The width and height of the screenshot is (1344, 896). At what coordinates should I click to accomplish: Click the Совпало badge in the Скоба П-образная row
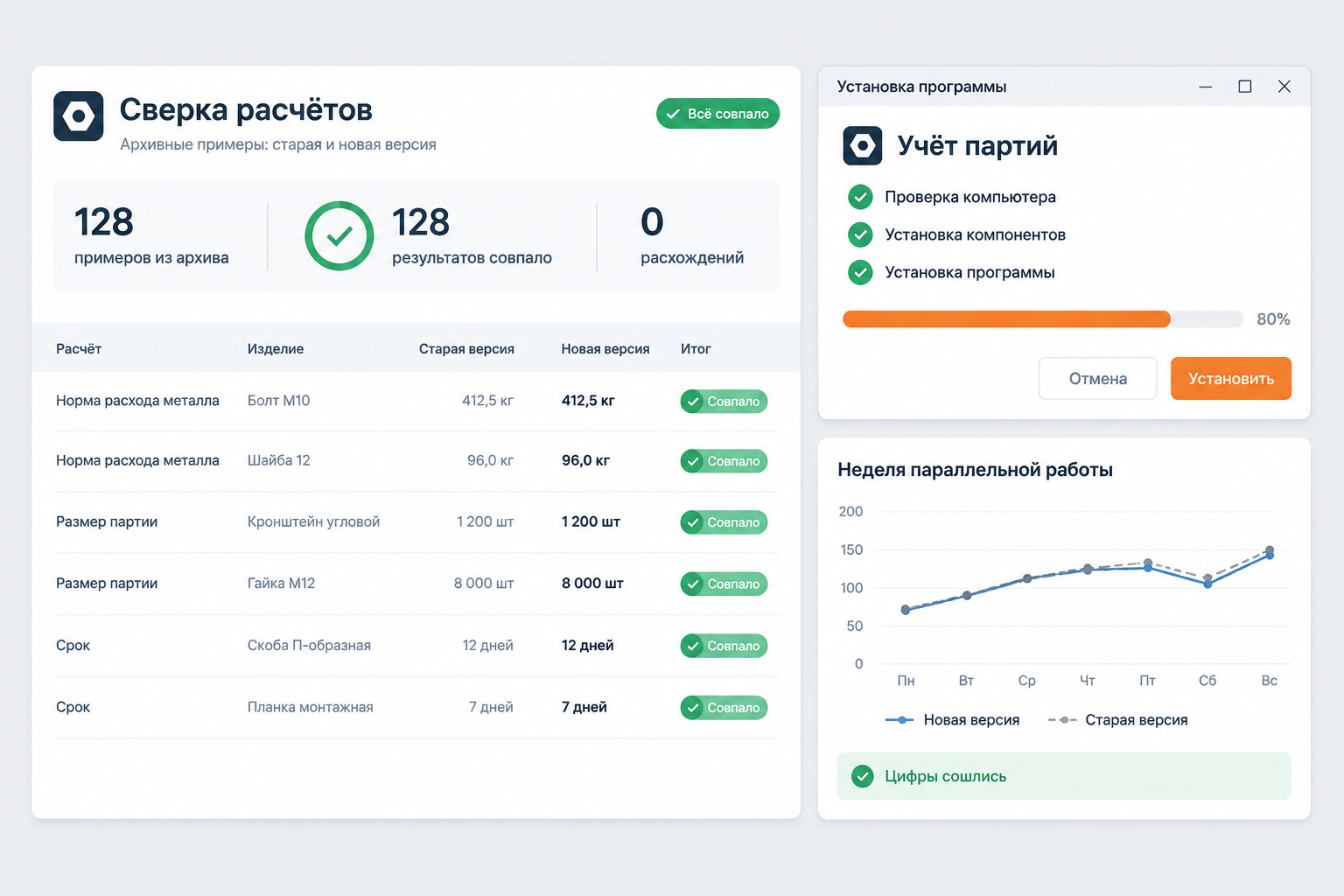[x=724, y=646]
